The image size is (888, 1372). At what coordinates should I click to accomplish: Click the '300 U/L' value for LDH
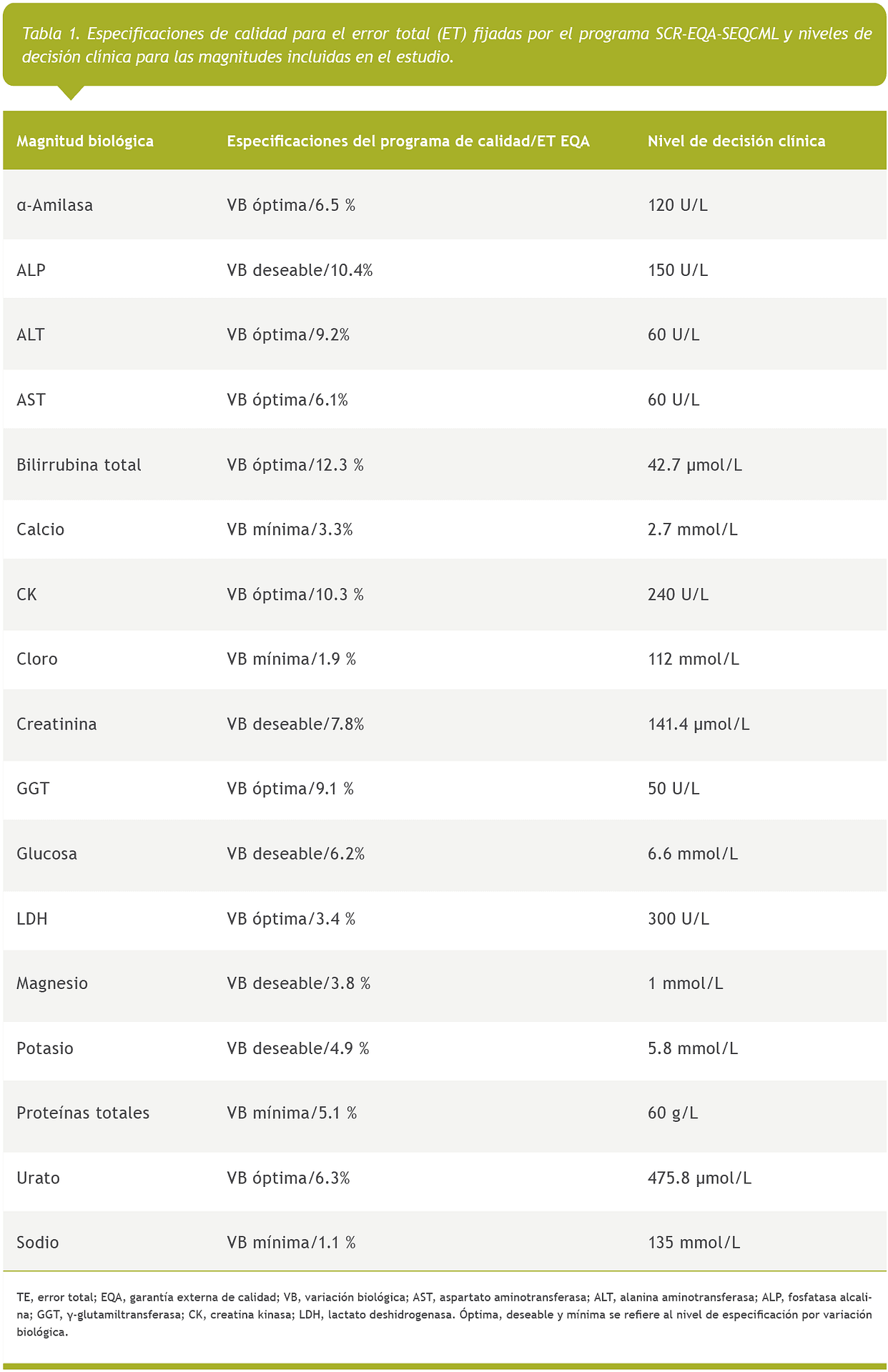click(x=678, y=919)
